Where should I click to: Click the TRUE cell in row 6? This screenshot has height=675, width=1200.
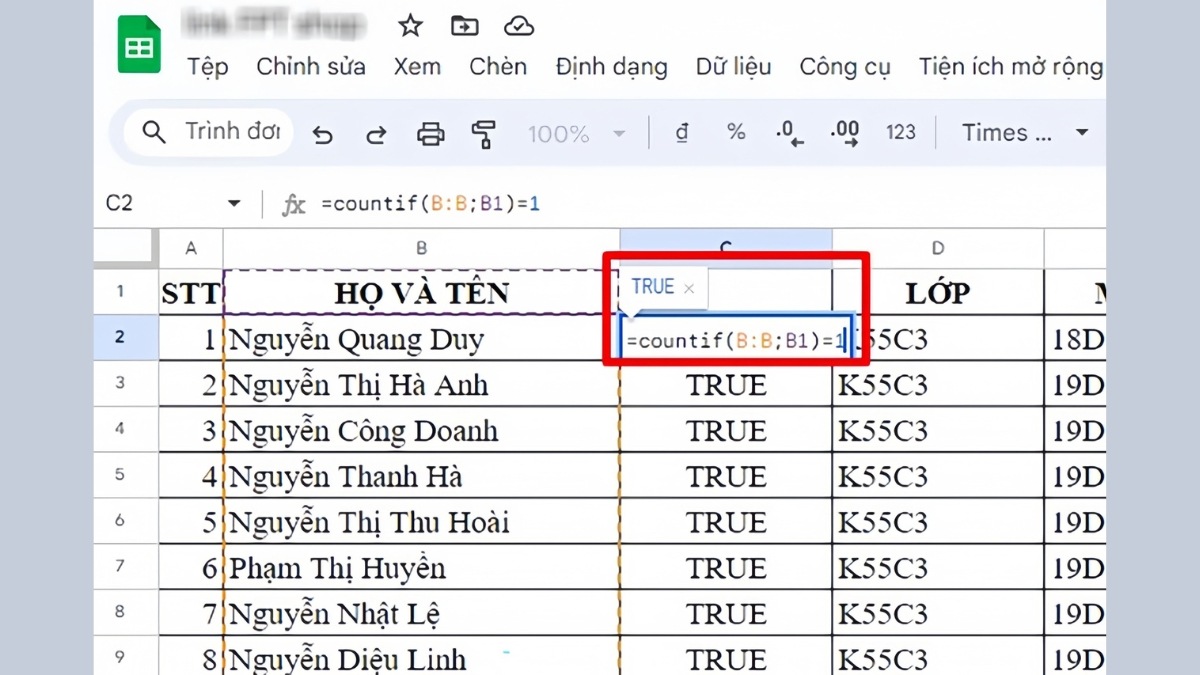(726, 523)
